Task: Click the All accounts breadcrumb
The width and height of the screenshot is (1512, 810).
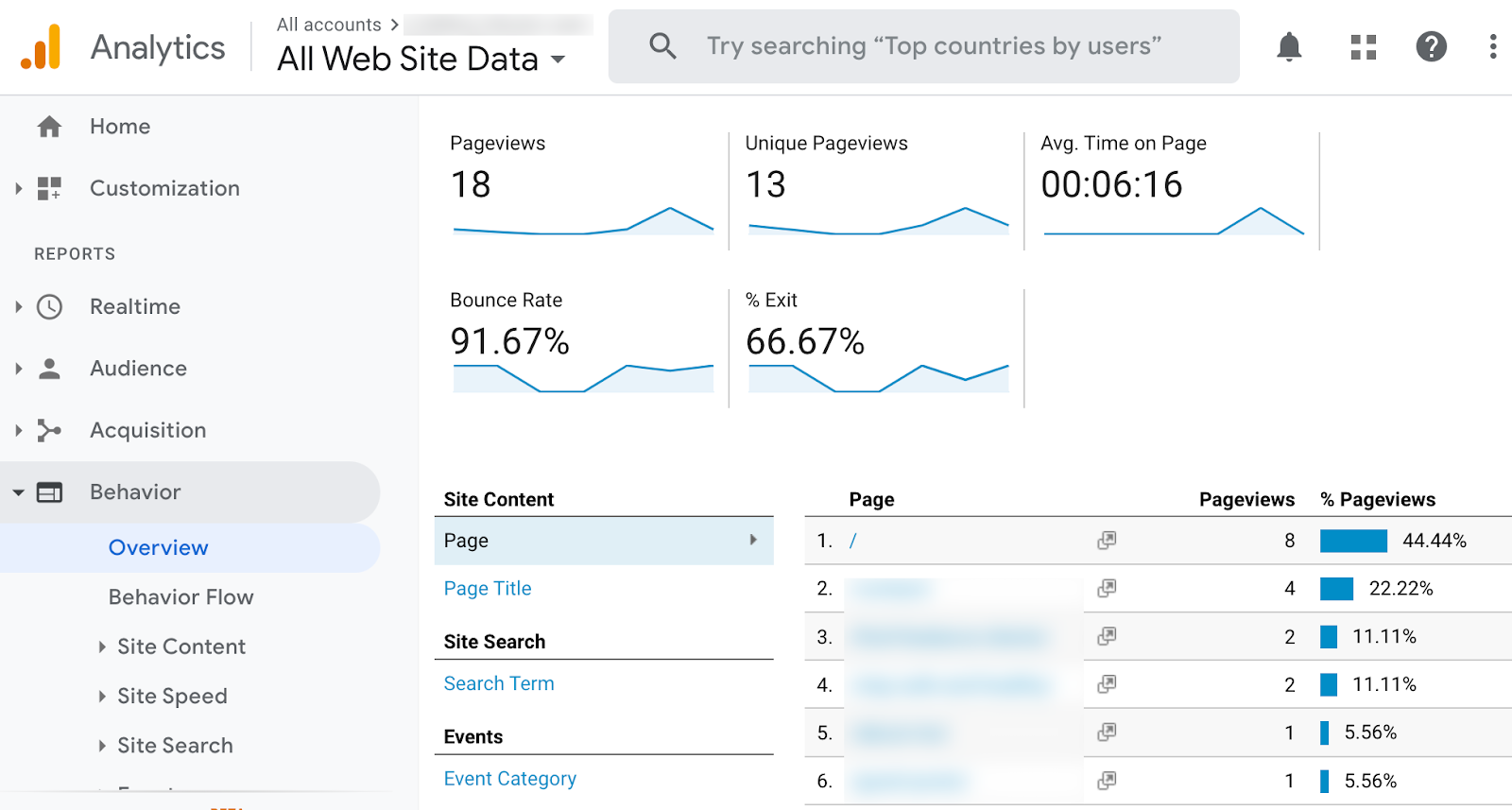Action: coord(329,25)
